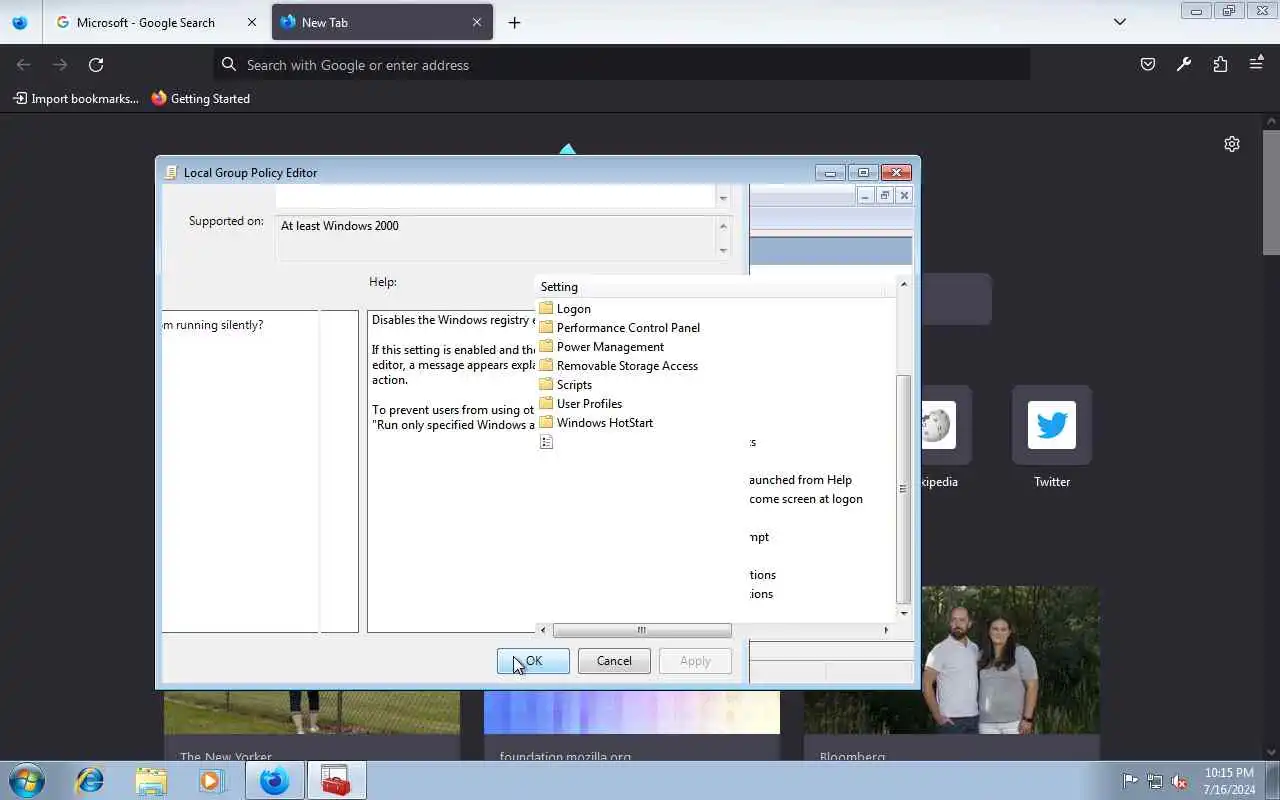Open the taskbar clock showing 10:15 PM
Viewport: 1280px width, 800px height.
[1229, 781]
